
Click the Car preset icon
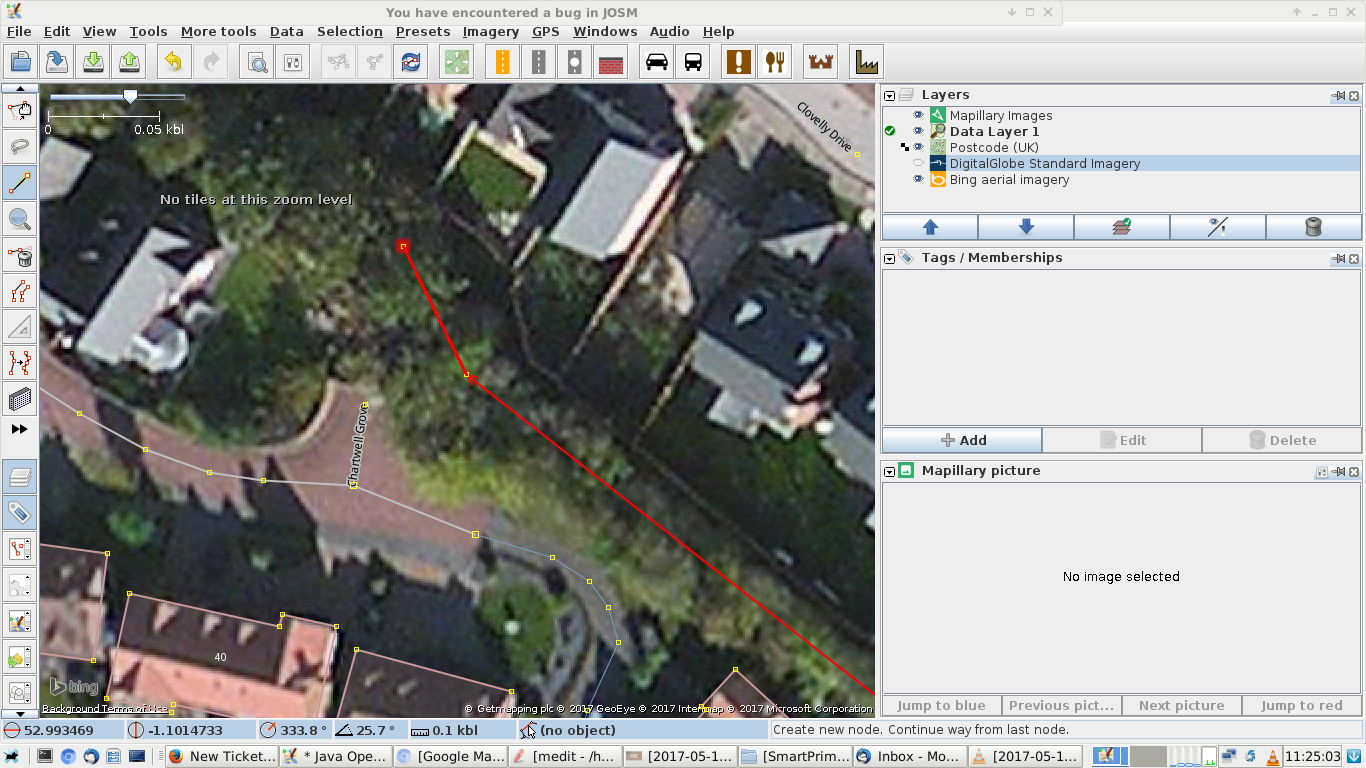(657, 62)
